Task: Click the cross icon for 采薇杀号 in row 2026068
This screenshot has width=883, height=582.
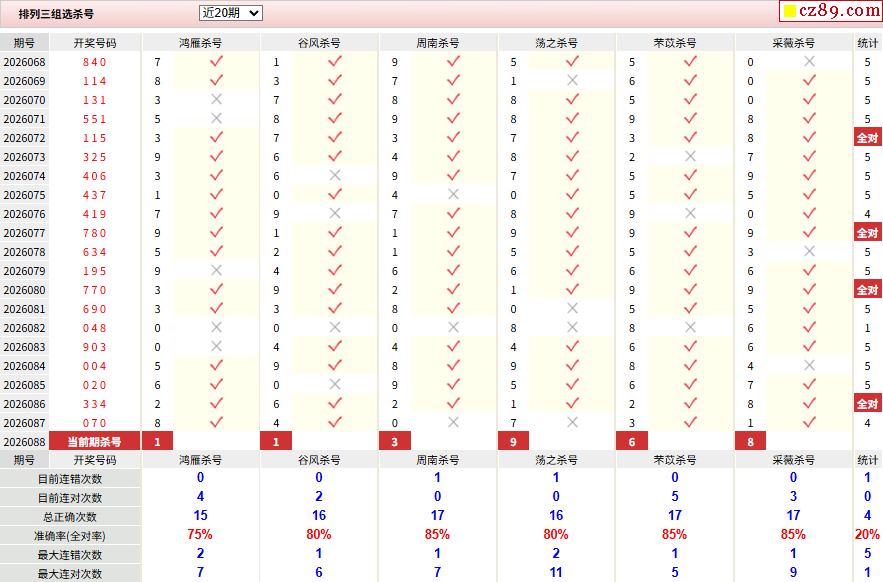Action: click(809, 62)
